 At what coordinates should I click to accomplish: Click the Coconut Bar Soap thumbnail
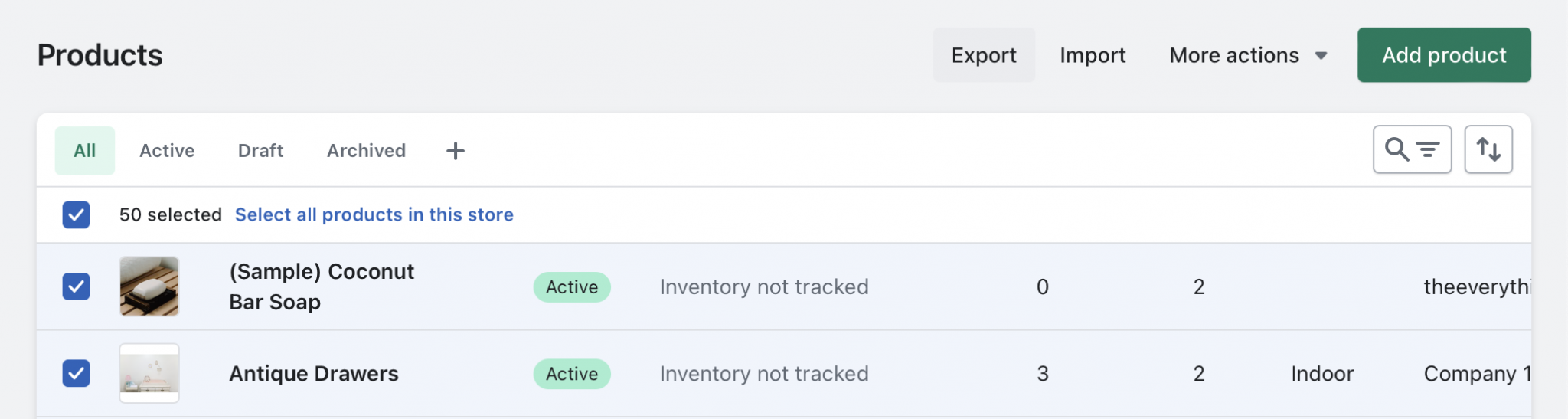[x=149, y=286]
